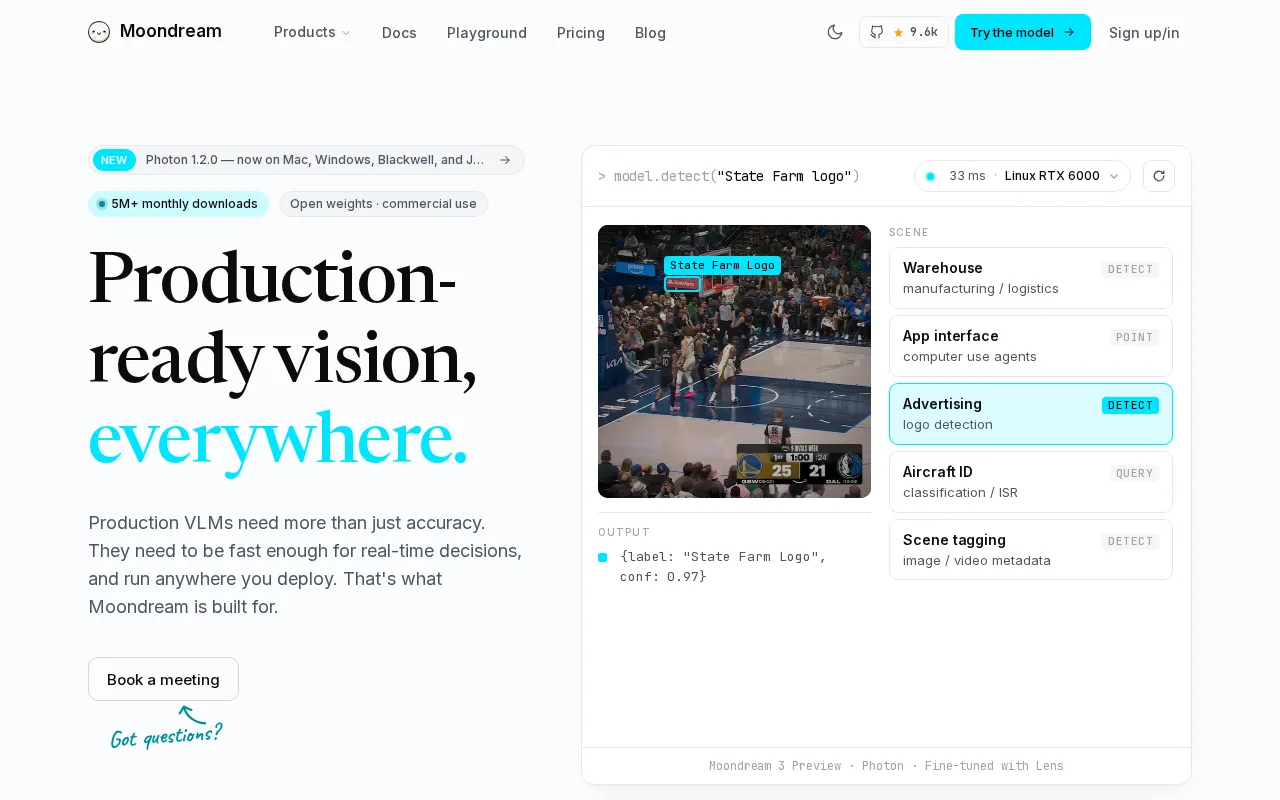
Task: Click the POINT tag on App interface
Action: click(1134, 337)
